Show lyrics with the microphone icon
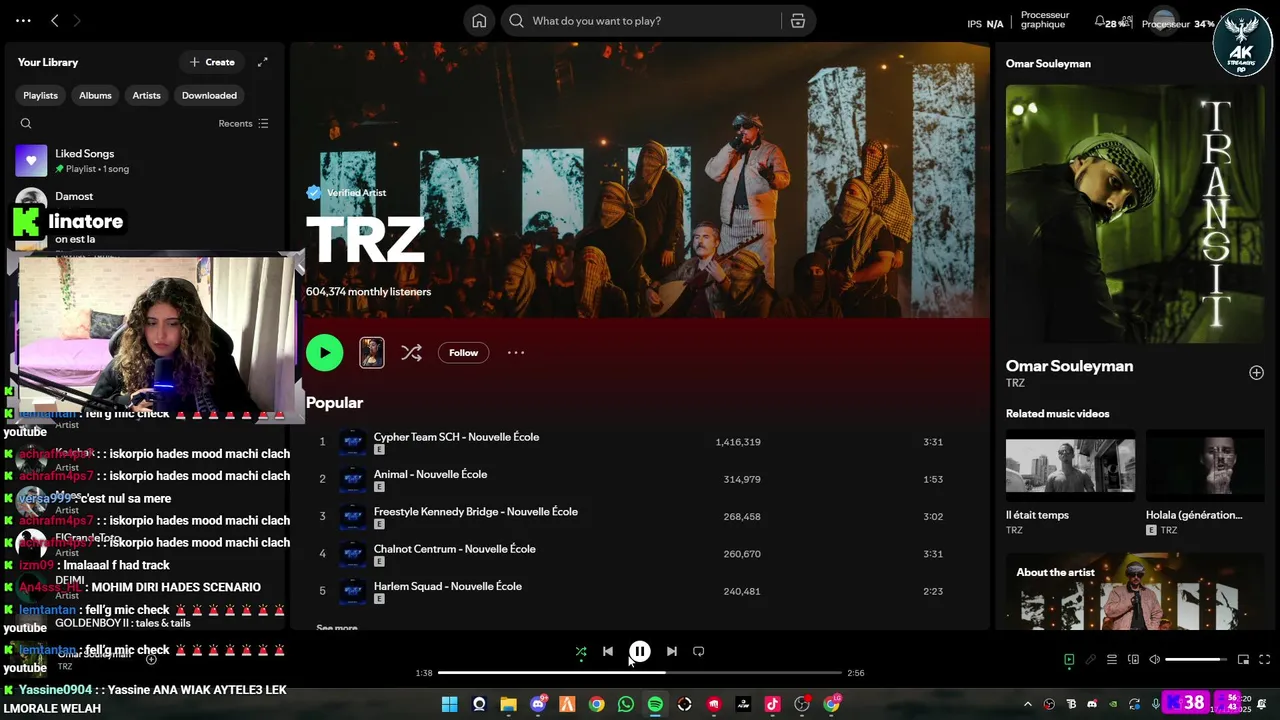This screenshot has height=720, width=1280. coord(1090,660)
